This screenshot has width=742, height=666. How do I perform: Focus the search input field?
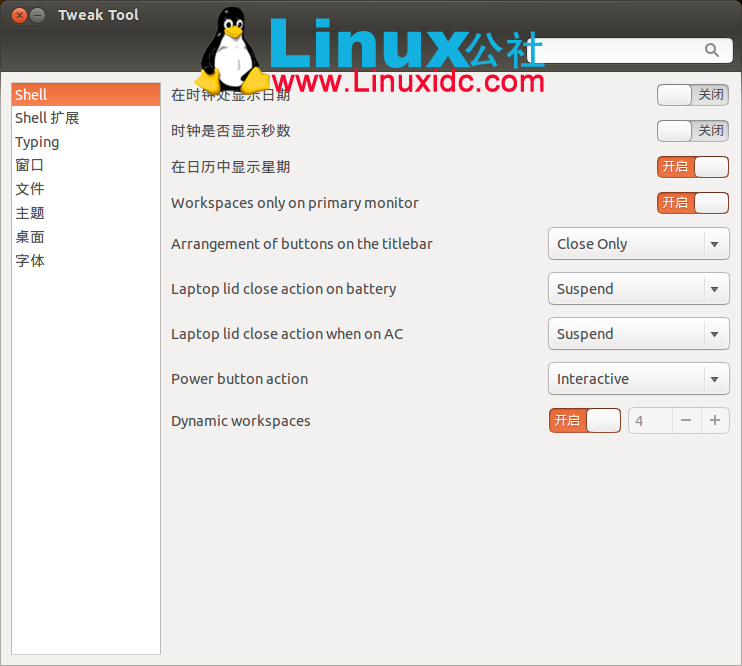[631, 50]
